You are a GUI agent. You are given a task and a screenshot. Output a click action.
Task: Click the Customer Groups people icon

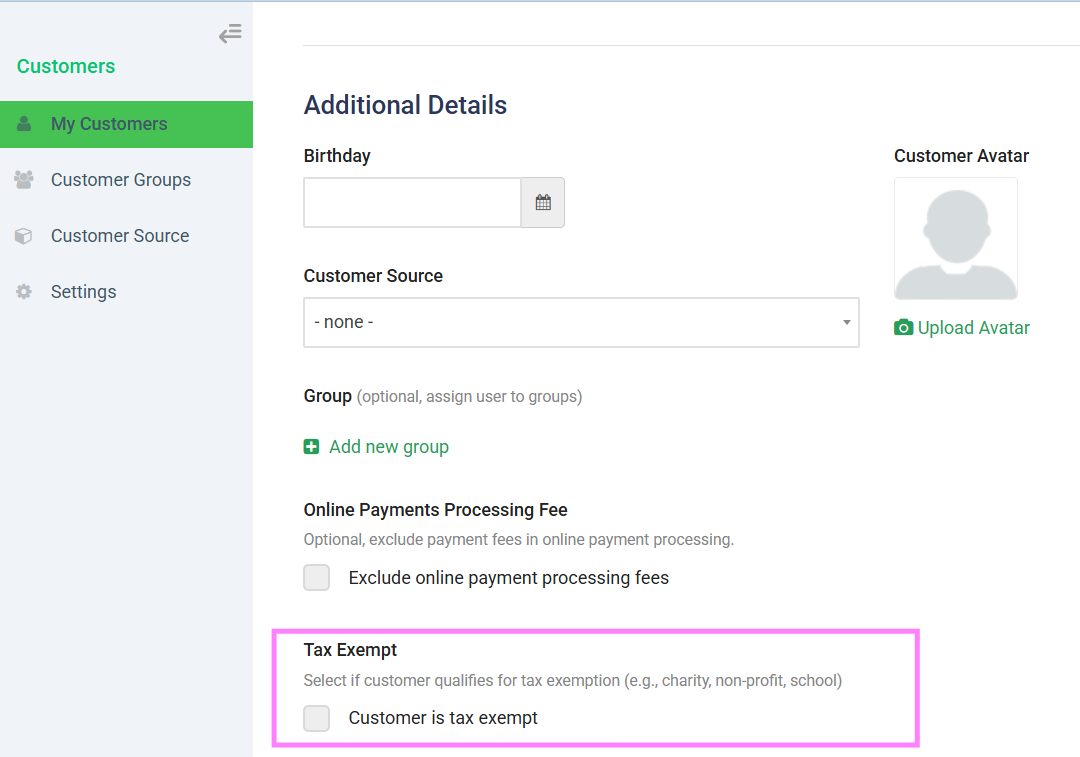coord(24,180)
